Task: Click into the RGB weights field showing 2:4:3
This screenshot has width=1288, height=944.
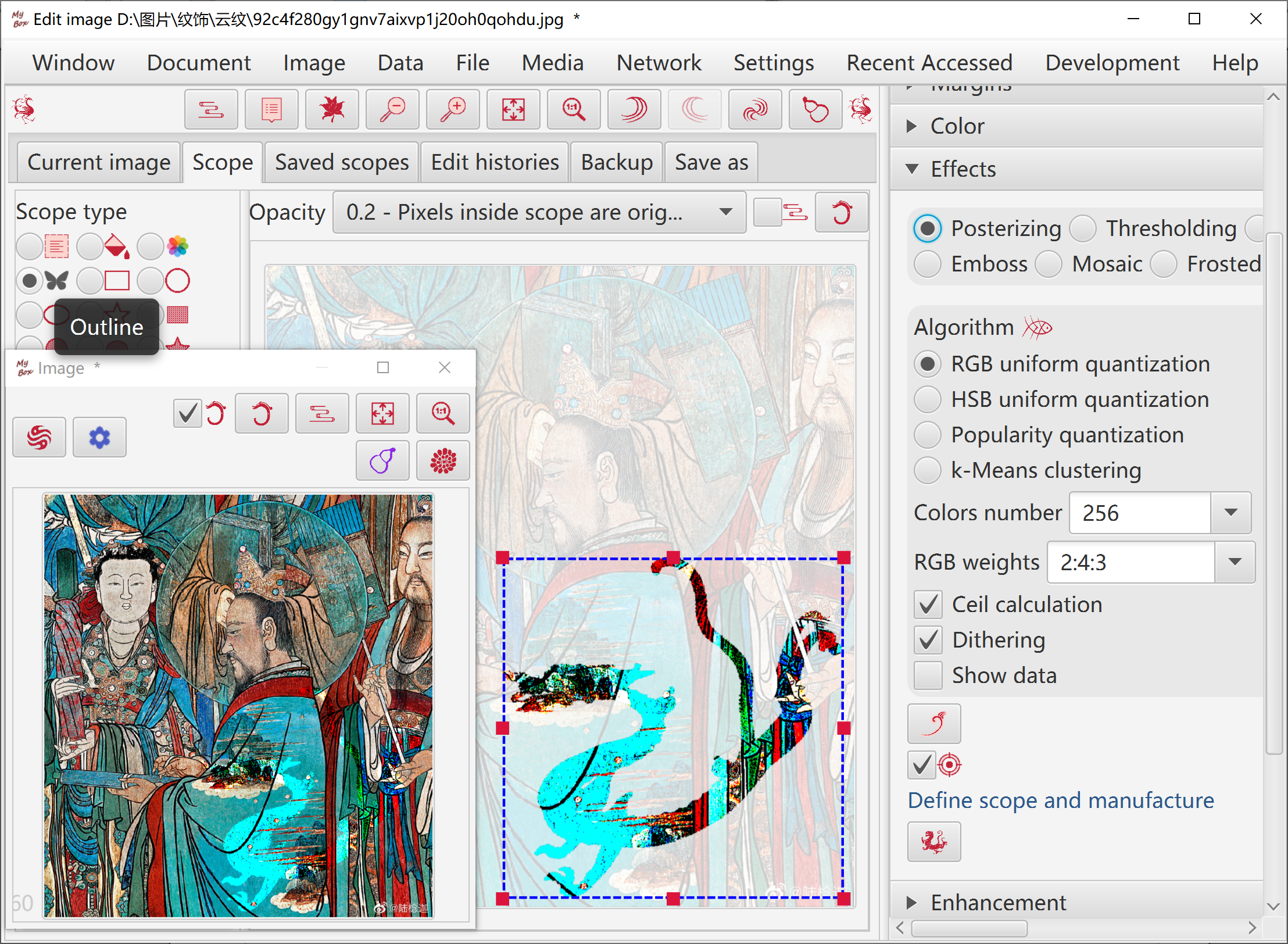Action: pos(1131,562)
